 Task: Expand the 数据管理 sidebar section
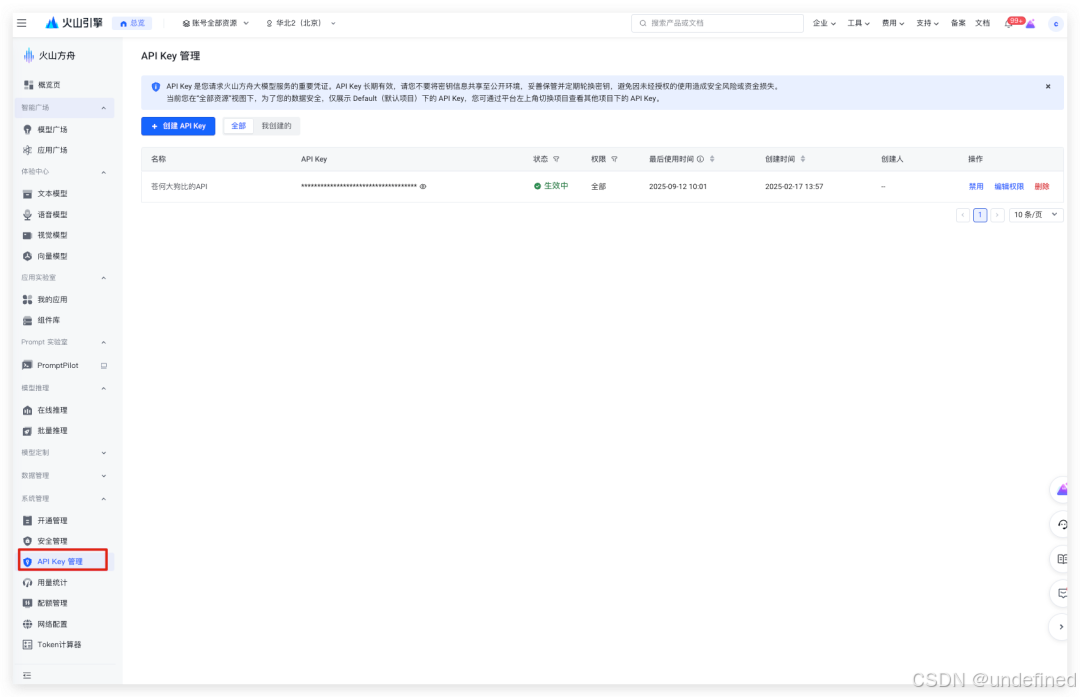point(104,476)
